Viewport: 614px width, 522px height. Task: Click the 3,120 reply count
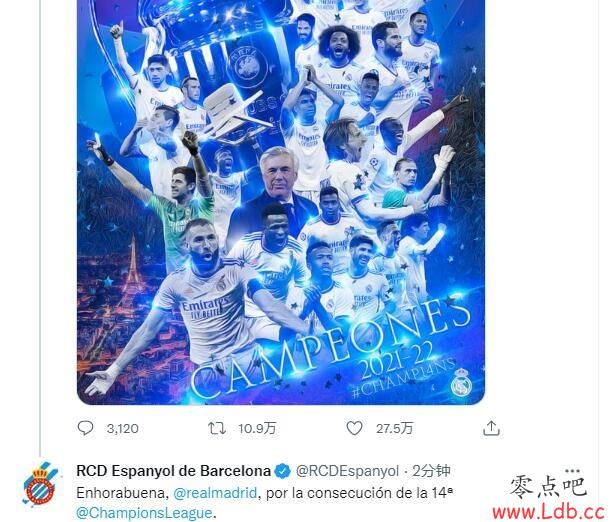[x=123, y=428]
